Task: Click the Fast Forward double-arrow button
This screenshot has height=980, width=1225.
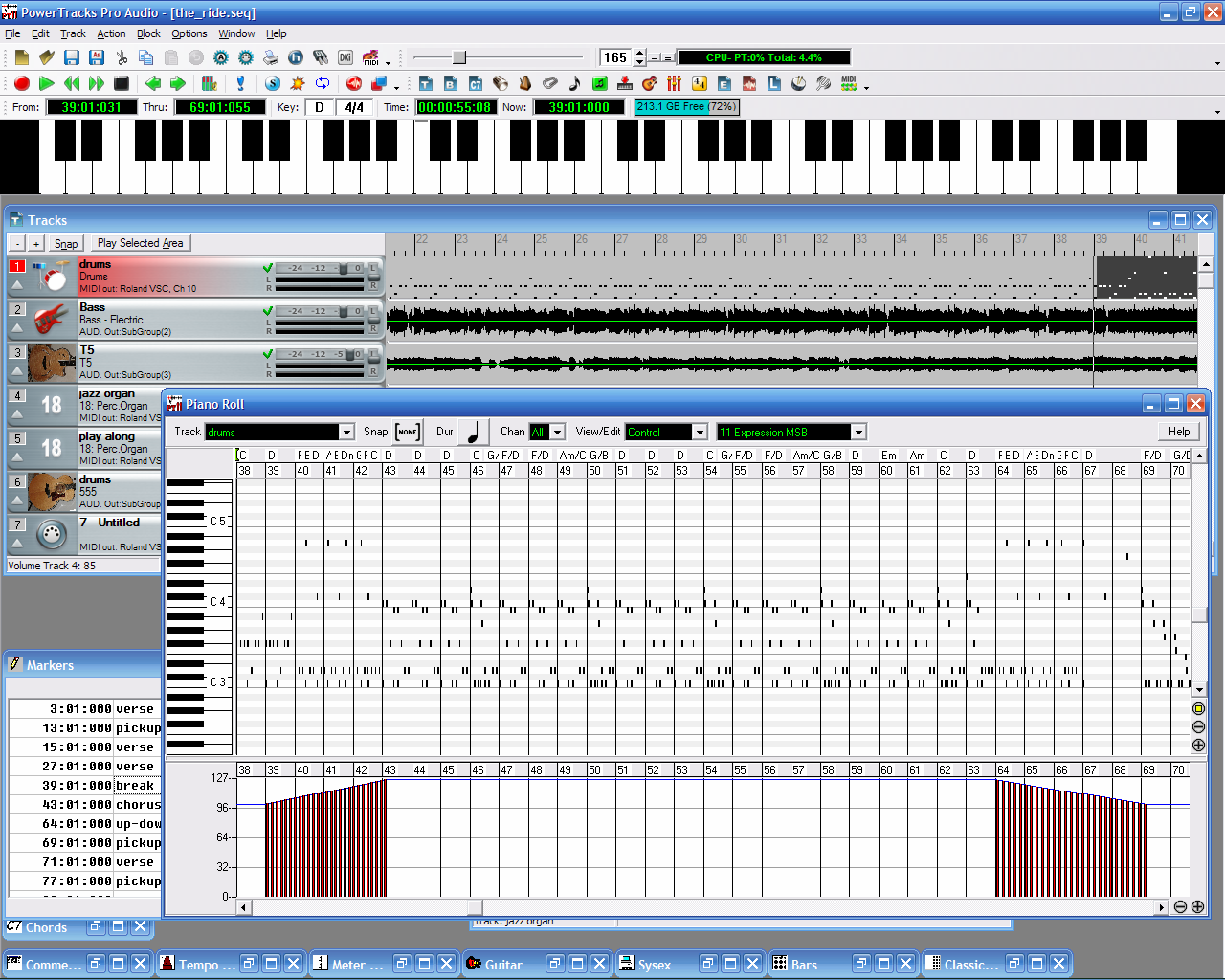Action: point(97,83)
